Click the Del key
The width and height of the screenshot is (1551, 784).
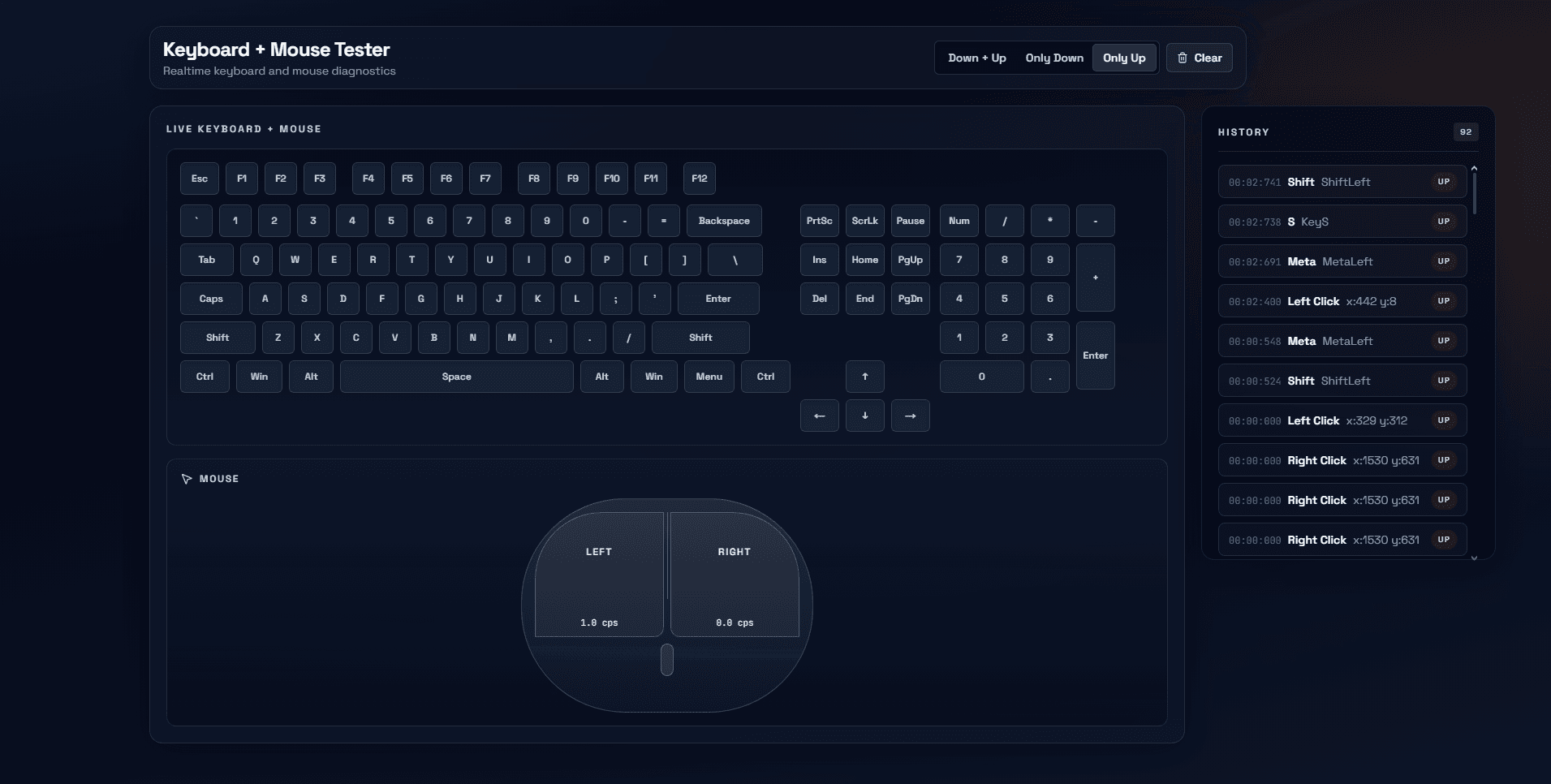[820, 299]
